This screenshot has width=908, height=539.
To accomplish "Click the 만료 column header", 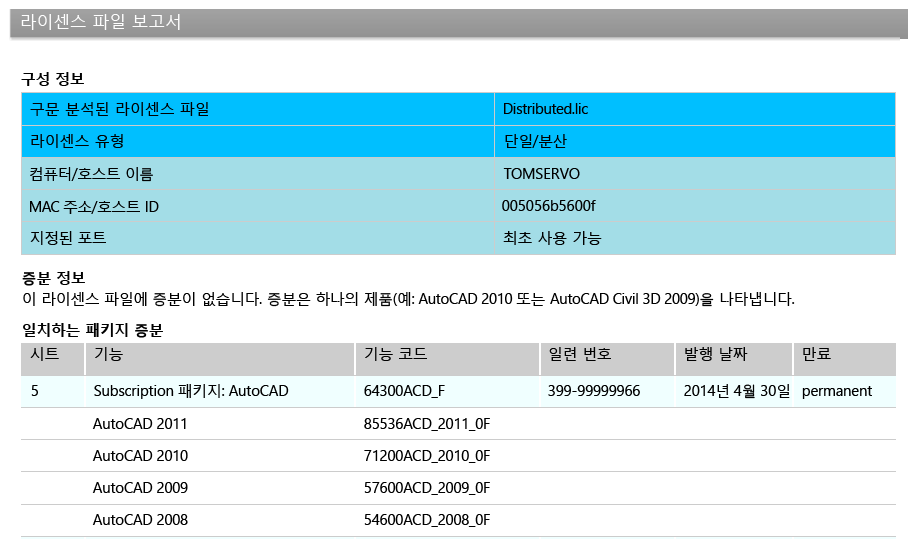I will pyautogui.click(x=844, y=359).
